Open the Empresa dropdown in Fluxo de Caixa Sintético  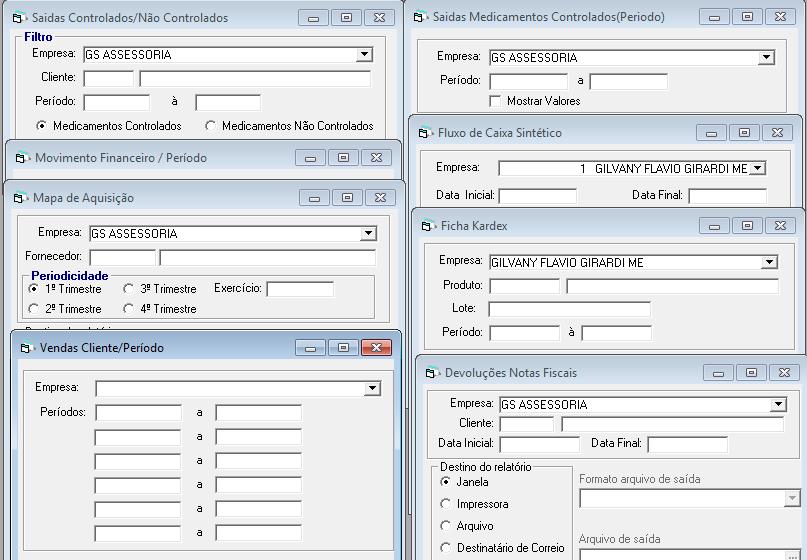tap(757, 169)
